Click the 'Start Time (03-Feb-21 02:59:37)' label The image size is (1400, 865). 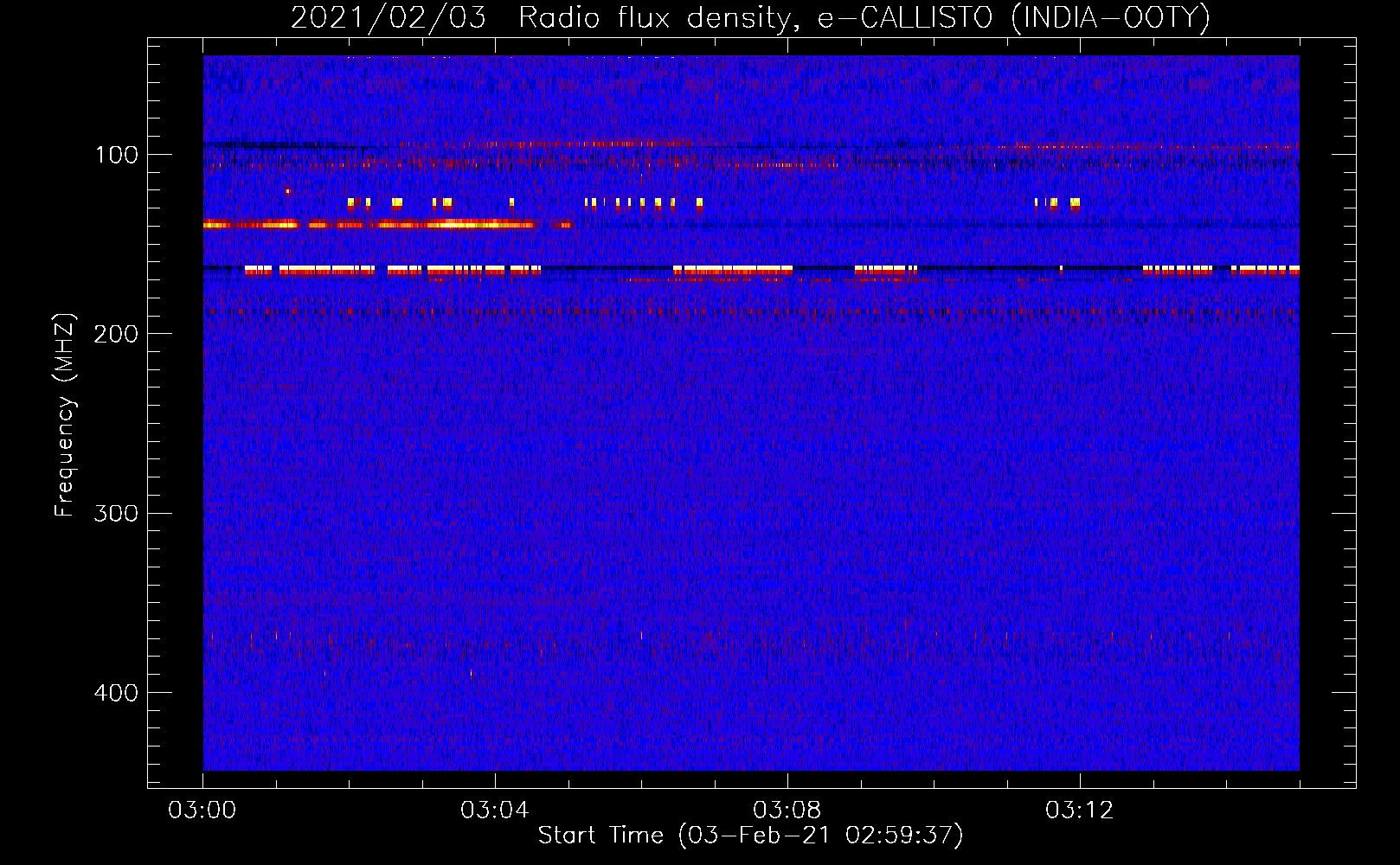tap(750, 836)
